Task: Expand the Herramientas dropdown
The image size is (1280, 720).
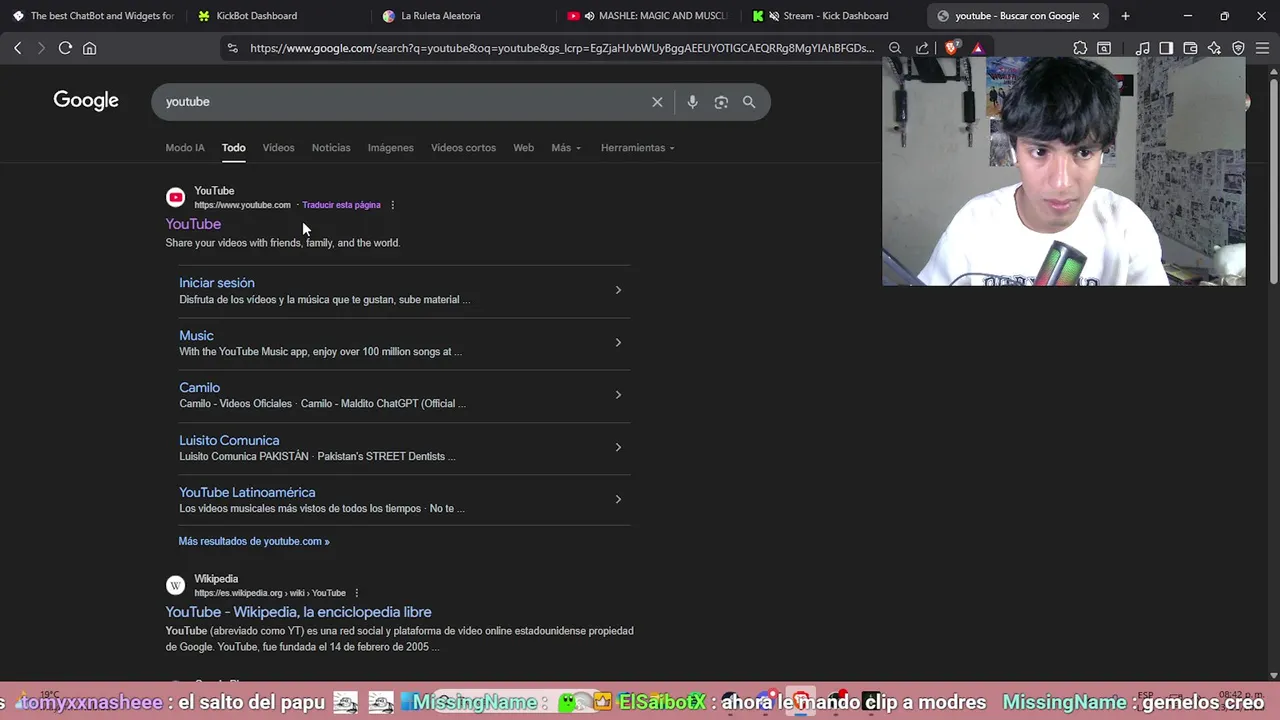Action: click(637, 148)
